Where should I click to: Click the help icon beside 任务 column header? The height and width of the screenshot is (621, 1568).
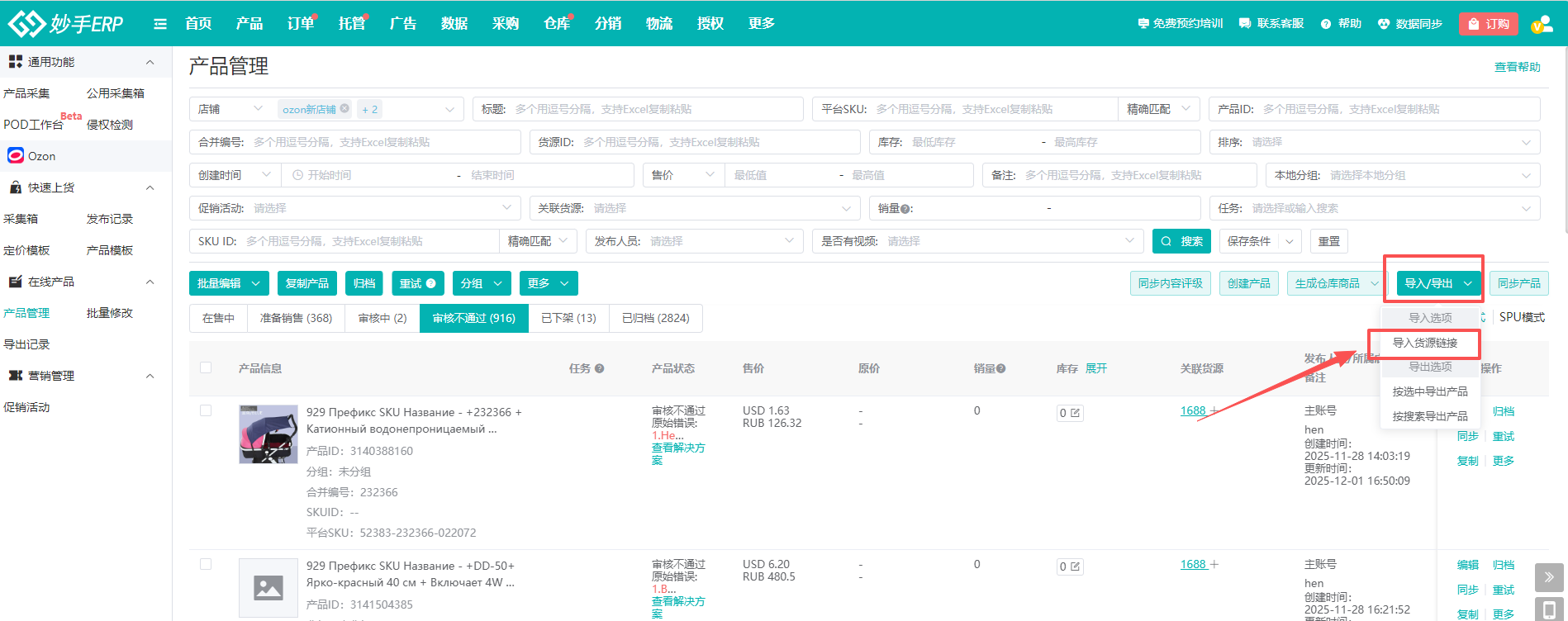tap(599, 368)
